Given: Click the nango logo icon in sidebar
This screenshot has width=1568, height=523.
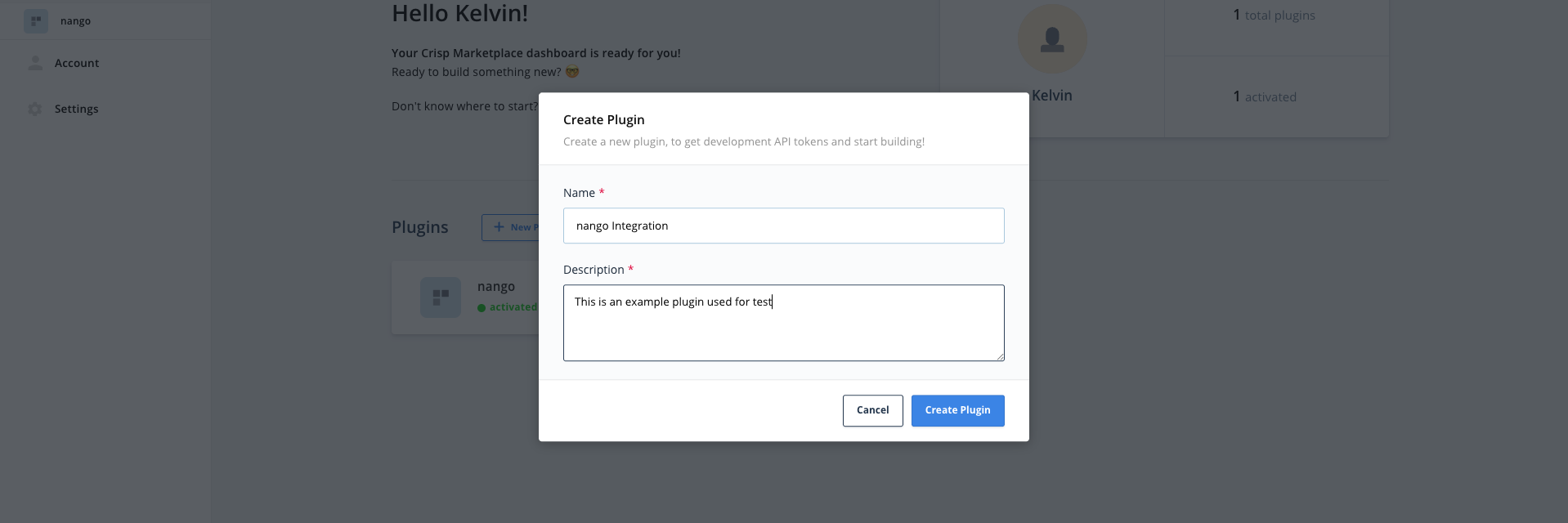Looking at the screenshot, I should coord(36,21).
